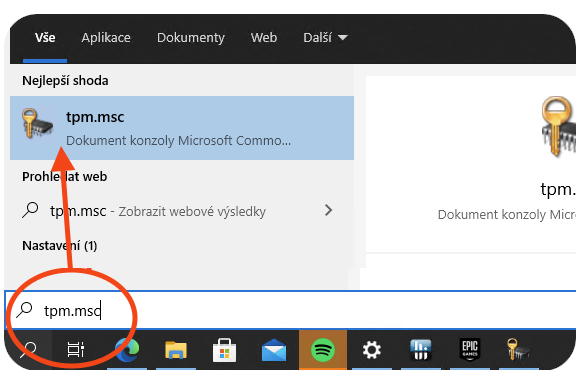580x389 pixels.
Task: Select Nastavení (1) section header
Action: coord(60,246)
